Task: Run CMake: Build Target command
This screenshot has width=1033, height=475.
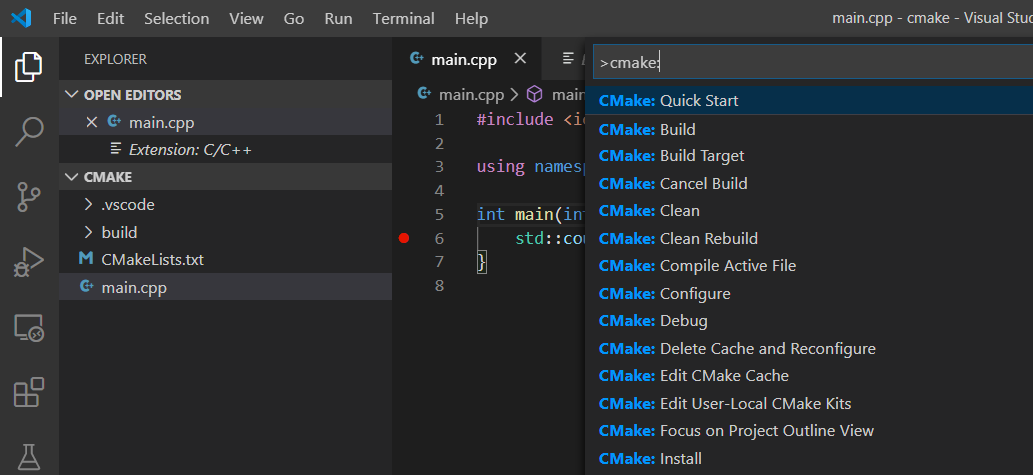Action: pos(809,155)
